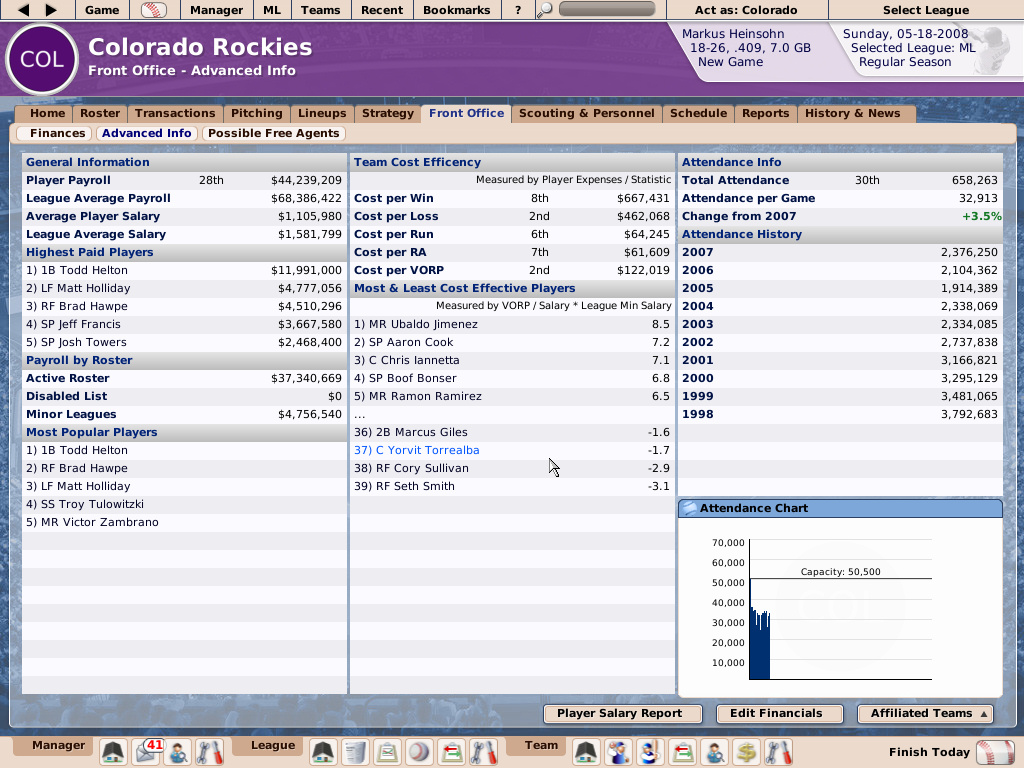Click the person-search icon in Manager group

point(178,752)
